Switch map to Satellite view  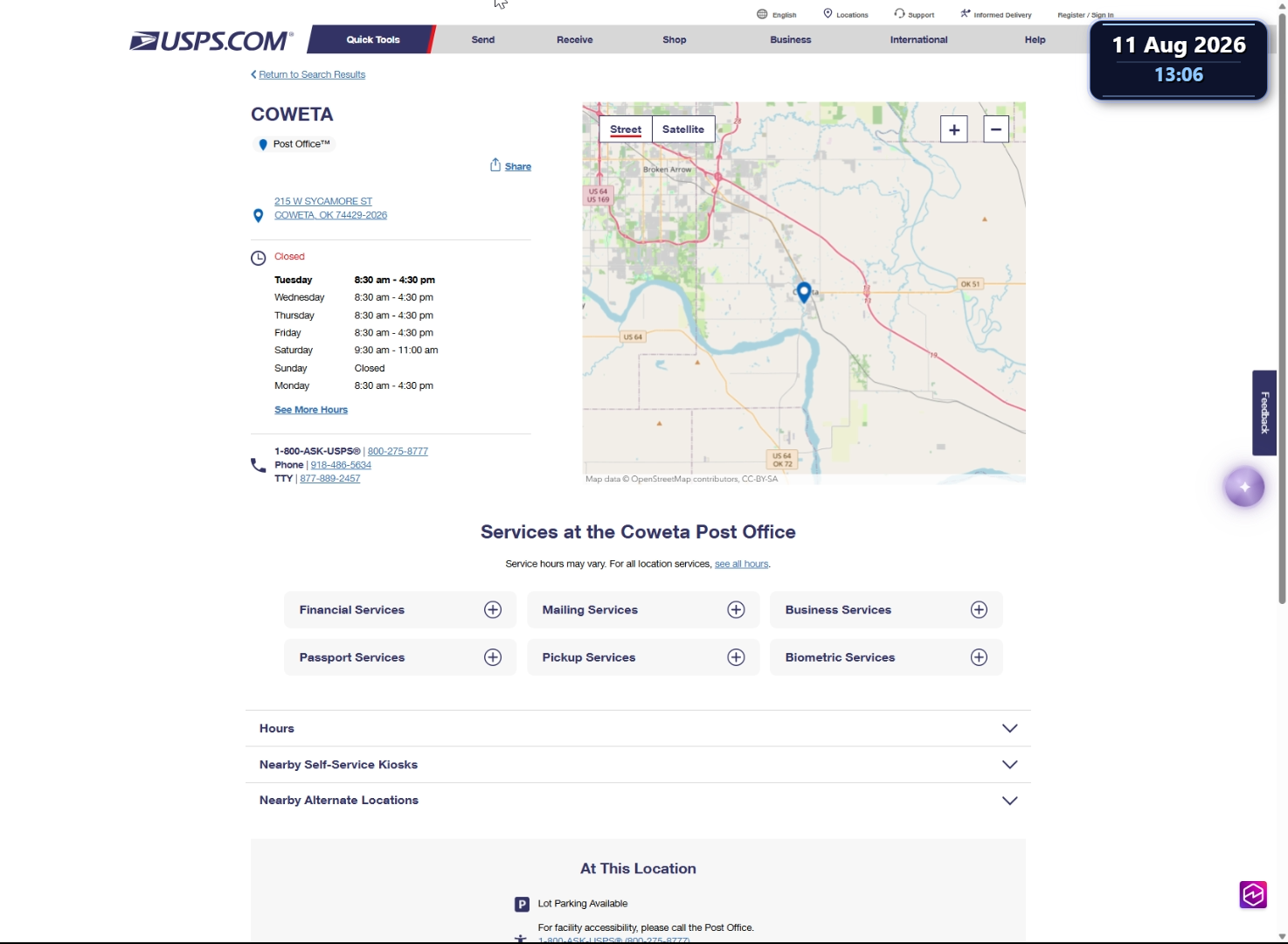click(683, 129)
